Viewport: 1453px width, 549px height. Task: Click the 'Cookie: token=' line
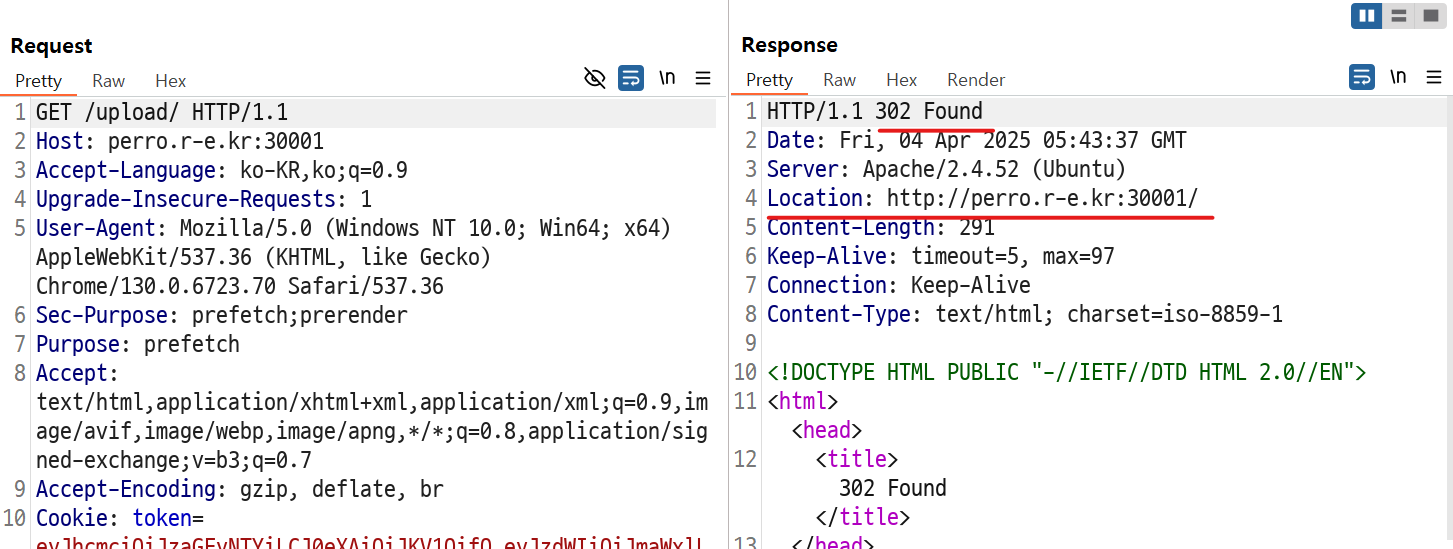click(x=120, y=518)
